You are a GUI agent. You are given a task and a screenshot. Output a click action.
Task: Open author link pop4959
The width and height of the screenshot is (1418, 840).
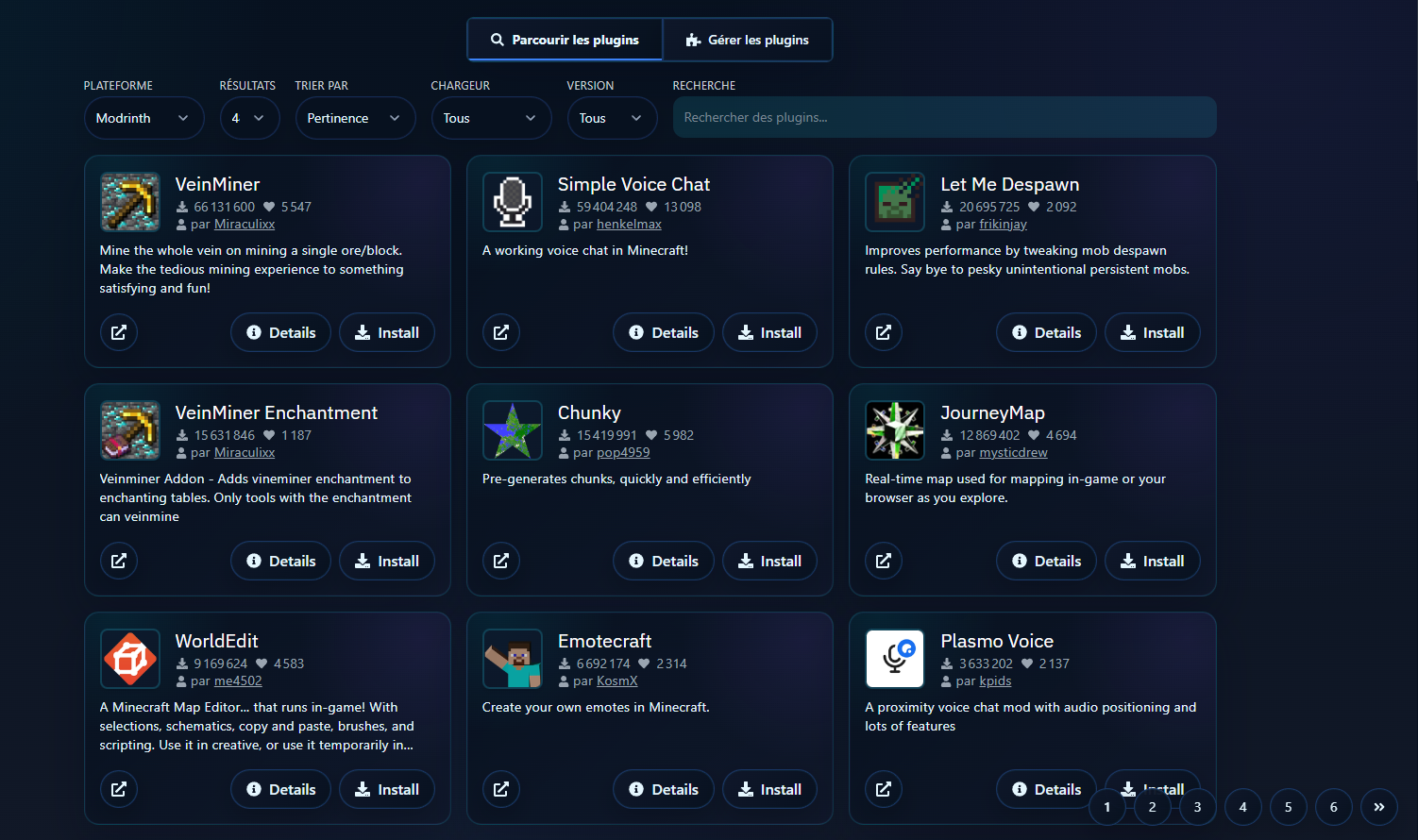click(623, 453)
